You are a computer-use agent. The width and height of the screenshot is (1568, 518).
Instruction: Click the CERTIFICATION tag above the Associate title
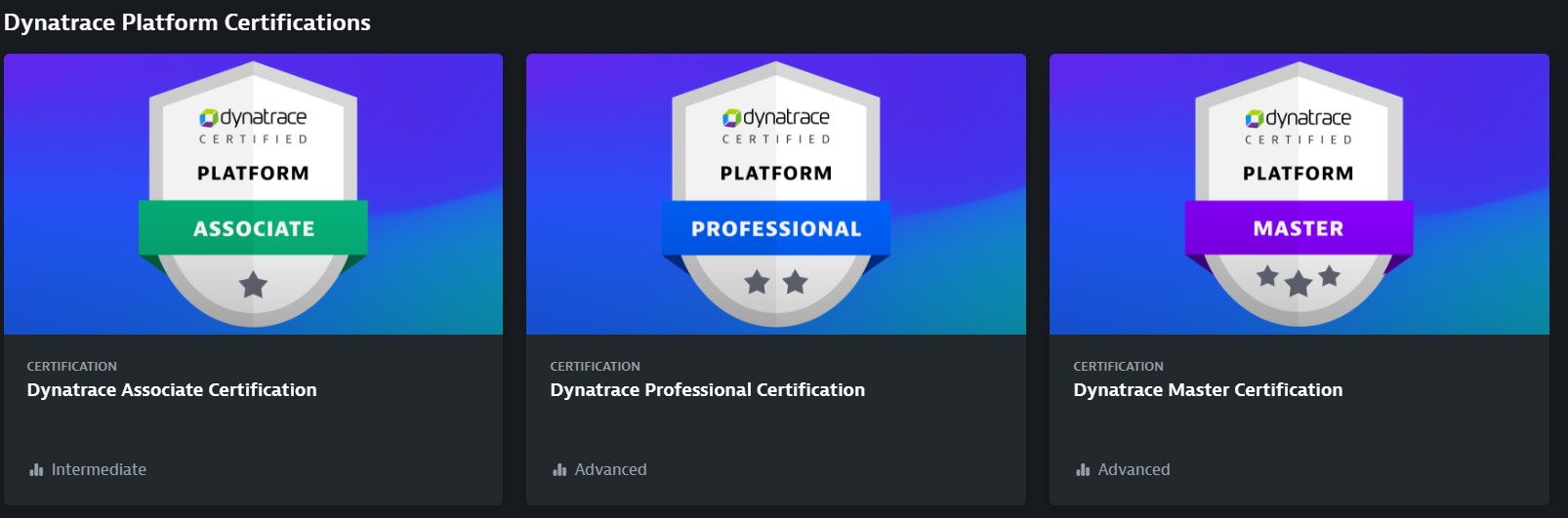[x=71, y=367]
